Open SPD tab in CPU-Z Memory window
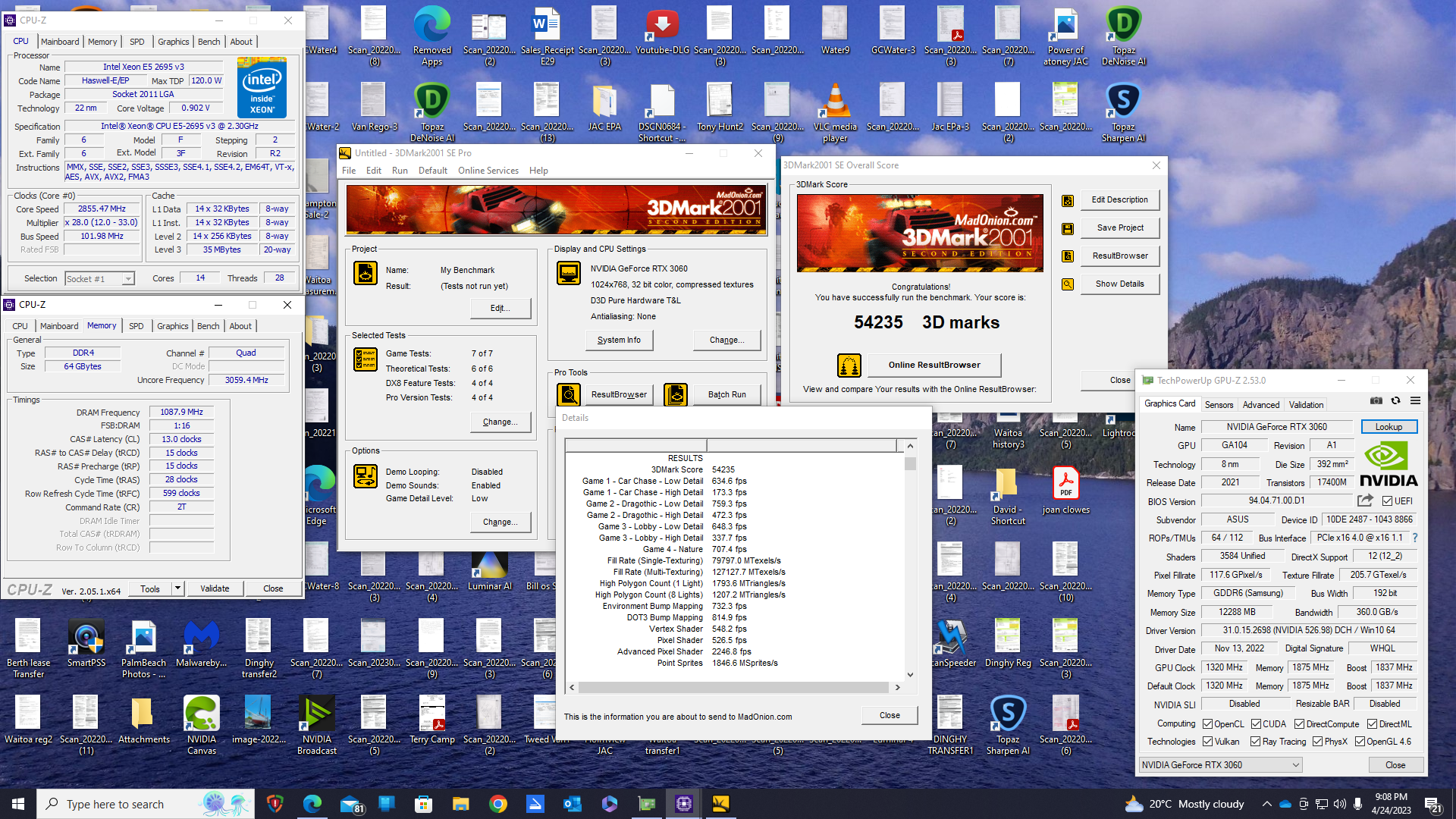Screen dimensions: 1456x819 pyautogui.click(x=136, y=326)
